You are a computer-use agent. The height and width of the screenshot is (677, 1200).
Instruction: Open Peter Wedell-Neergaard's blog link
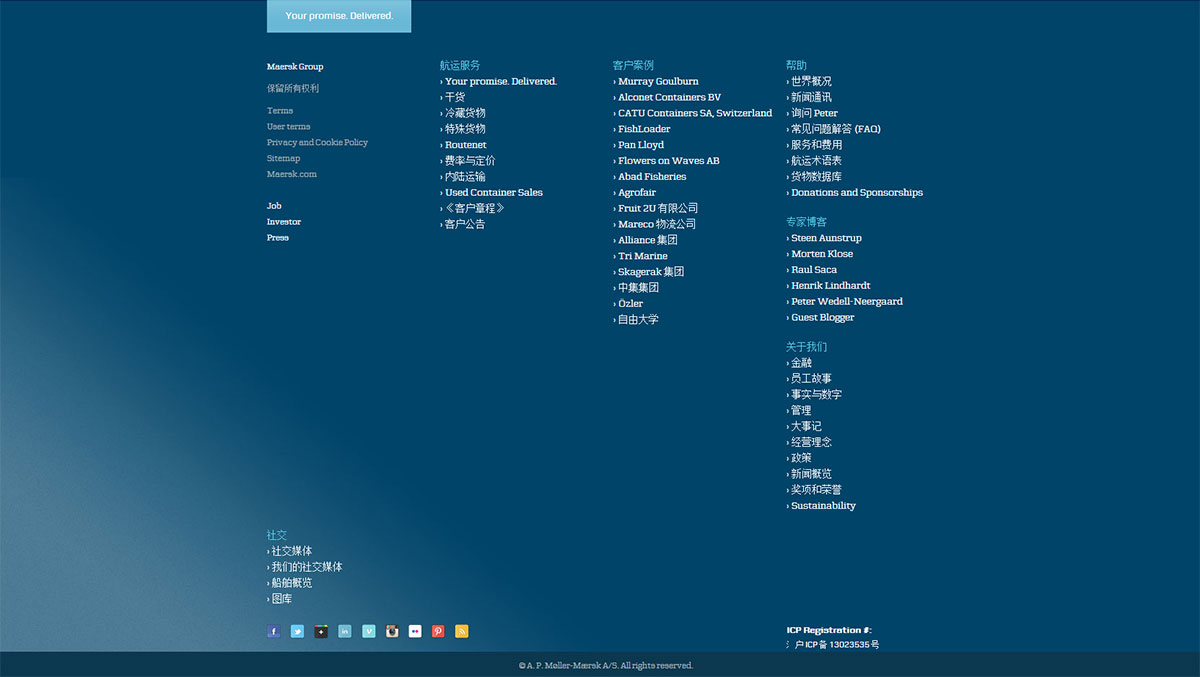click(845, 302)
